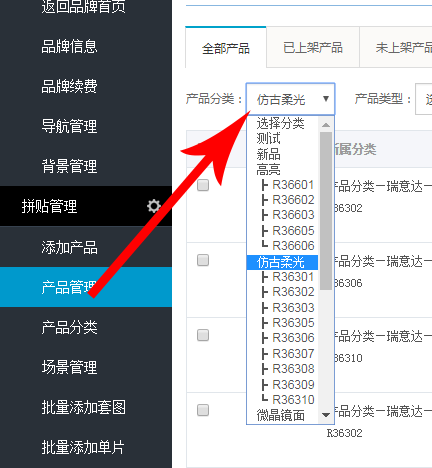The height and width of the screenshot is (468, 432).
Task: Tick the checkbox in the third product row
Action: [203, 335]
